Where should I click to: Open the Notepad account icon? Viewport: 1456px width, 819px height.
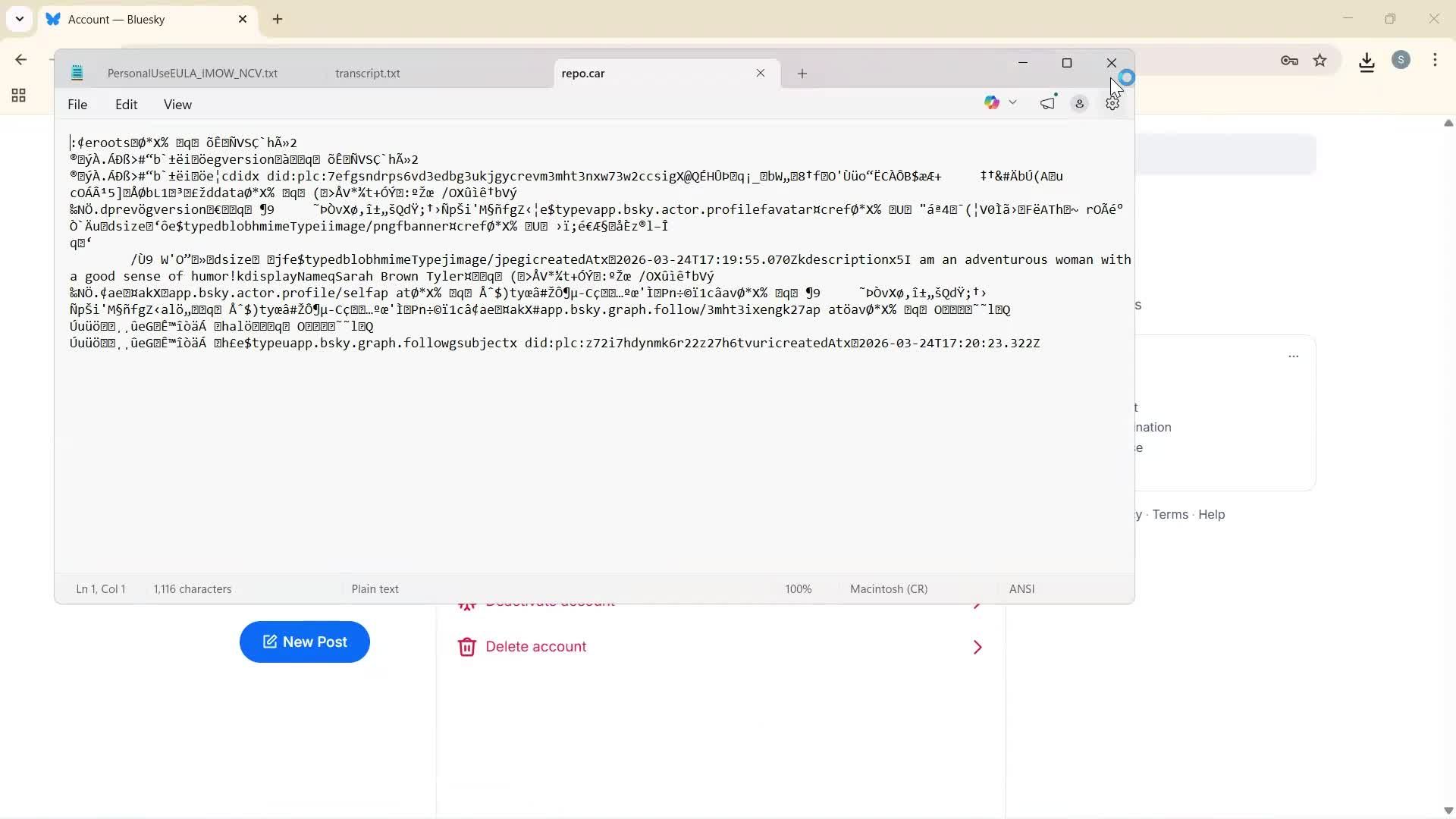tap(1080, 103)
